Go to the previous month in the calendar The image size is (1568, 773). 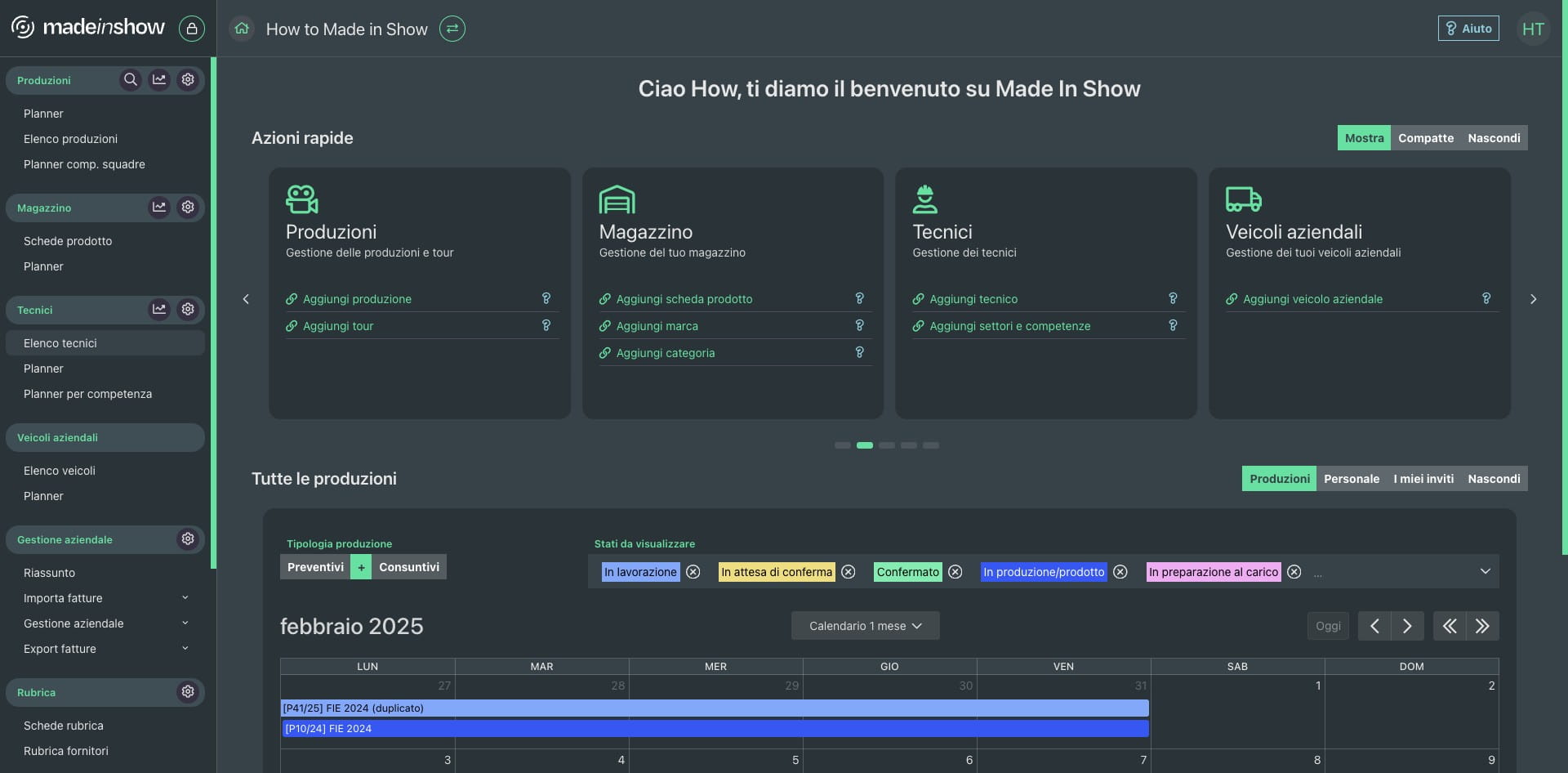click(x=1374, y=626)
